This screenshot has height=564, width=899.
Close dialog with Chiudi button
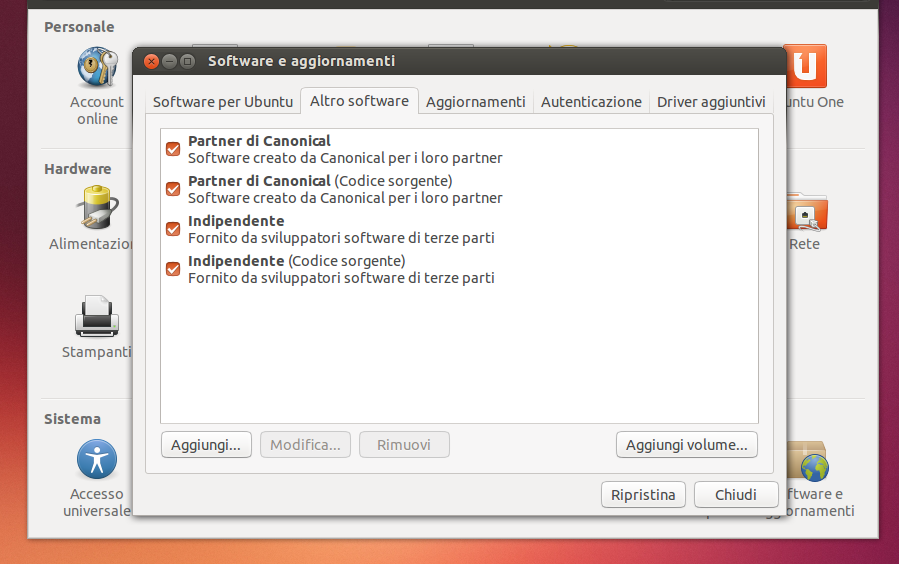point(736,495)
